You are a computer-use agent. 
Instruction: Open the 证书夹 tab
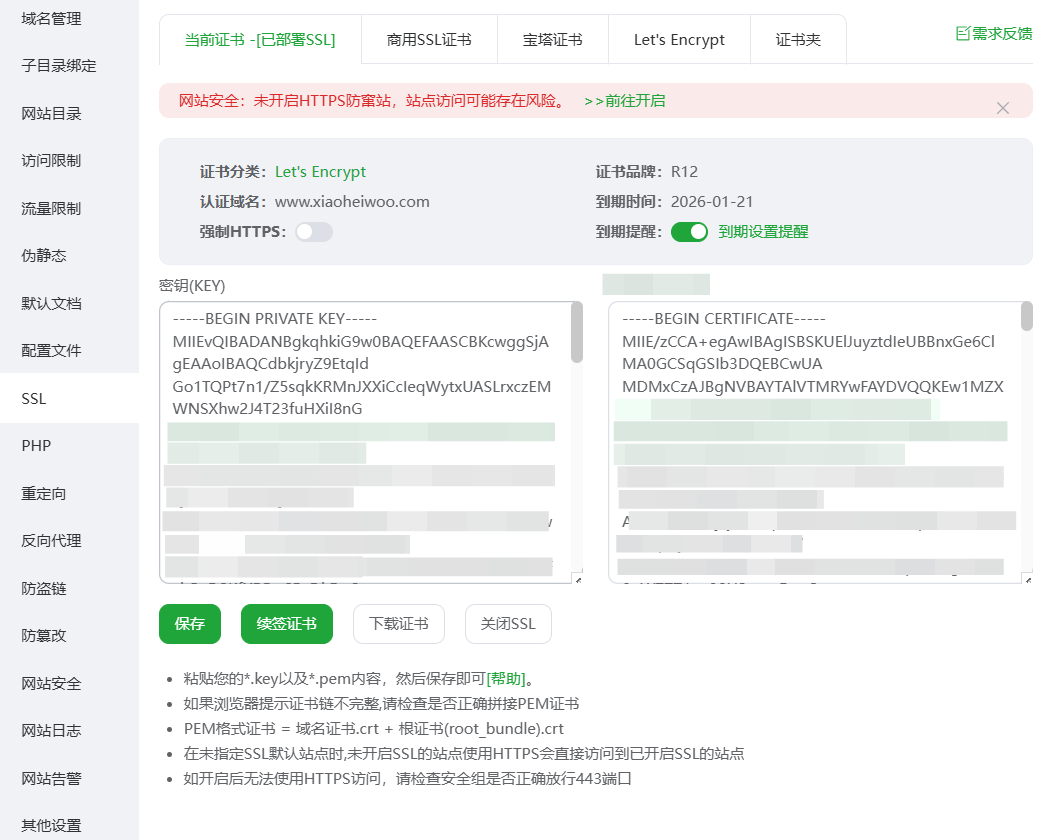click(798, 39)
